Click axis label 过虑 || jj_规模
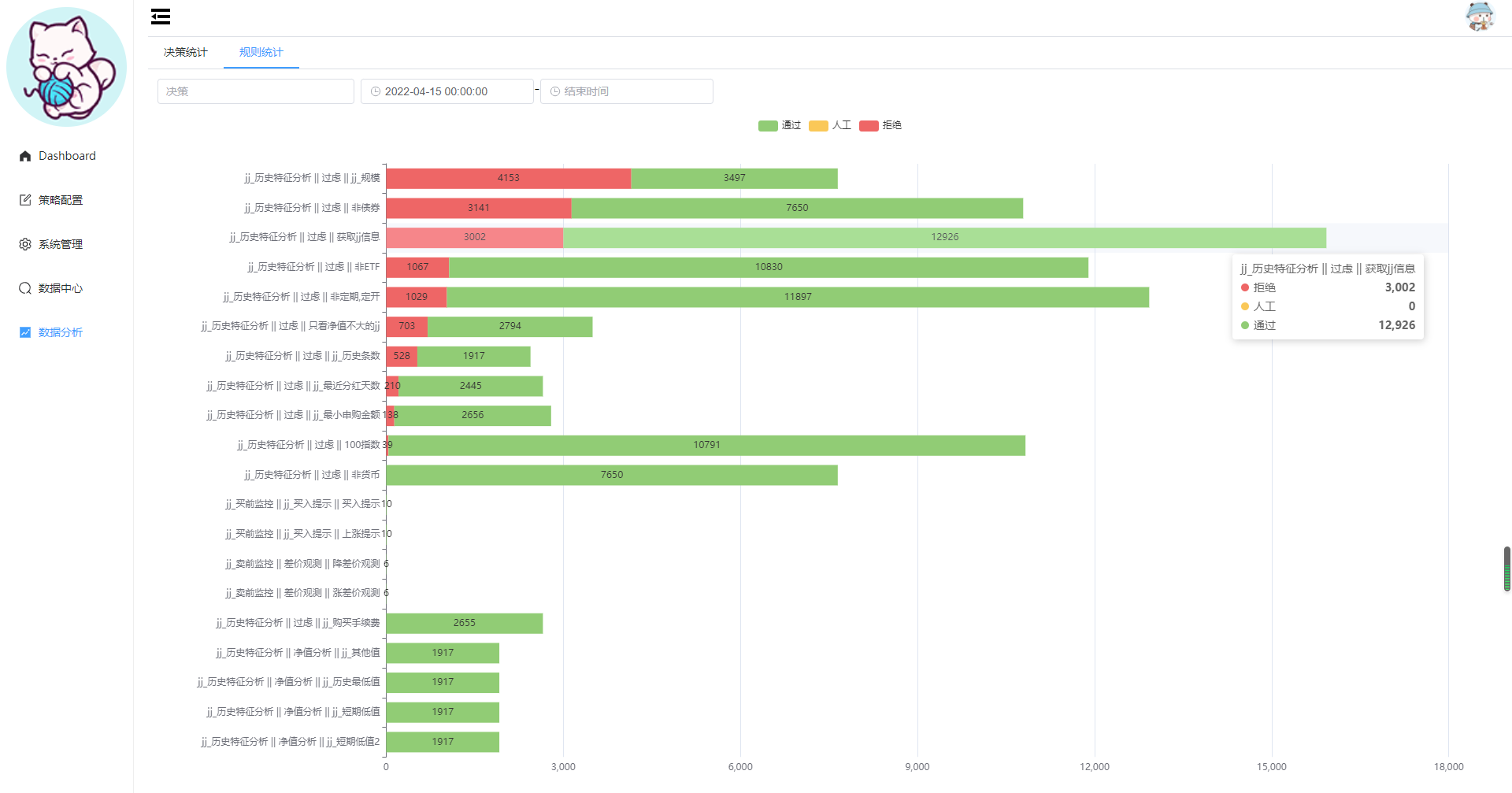This screenshot has height=793, width=1512. point(312,178)
